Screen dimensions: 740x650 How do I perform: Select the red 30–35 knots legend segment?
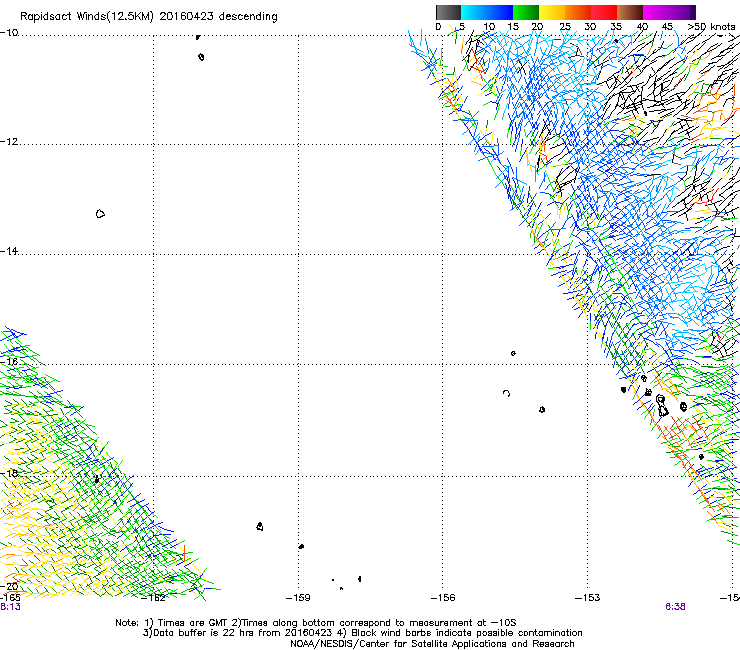pos(604,12)
